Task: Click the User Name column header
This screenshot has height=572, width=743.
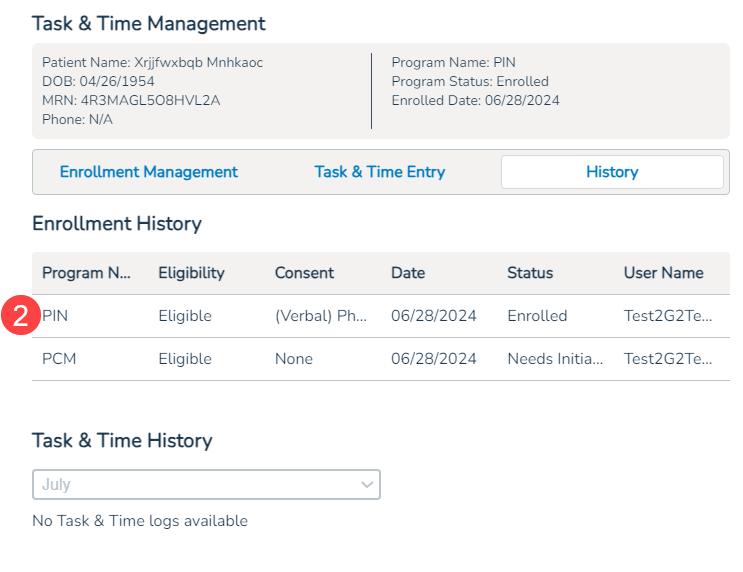Action: (x=663, y=273)
